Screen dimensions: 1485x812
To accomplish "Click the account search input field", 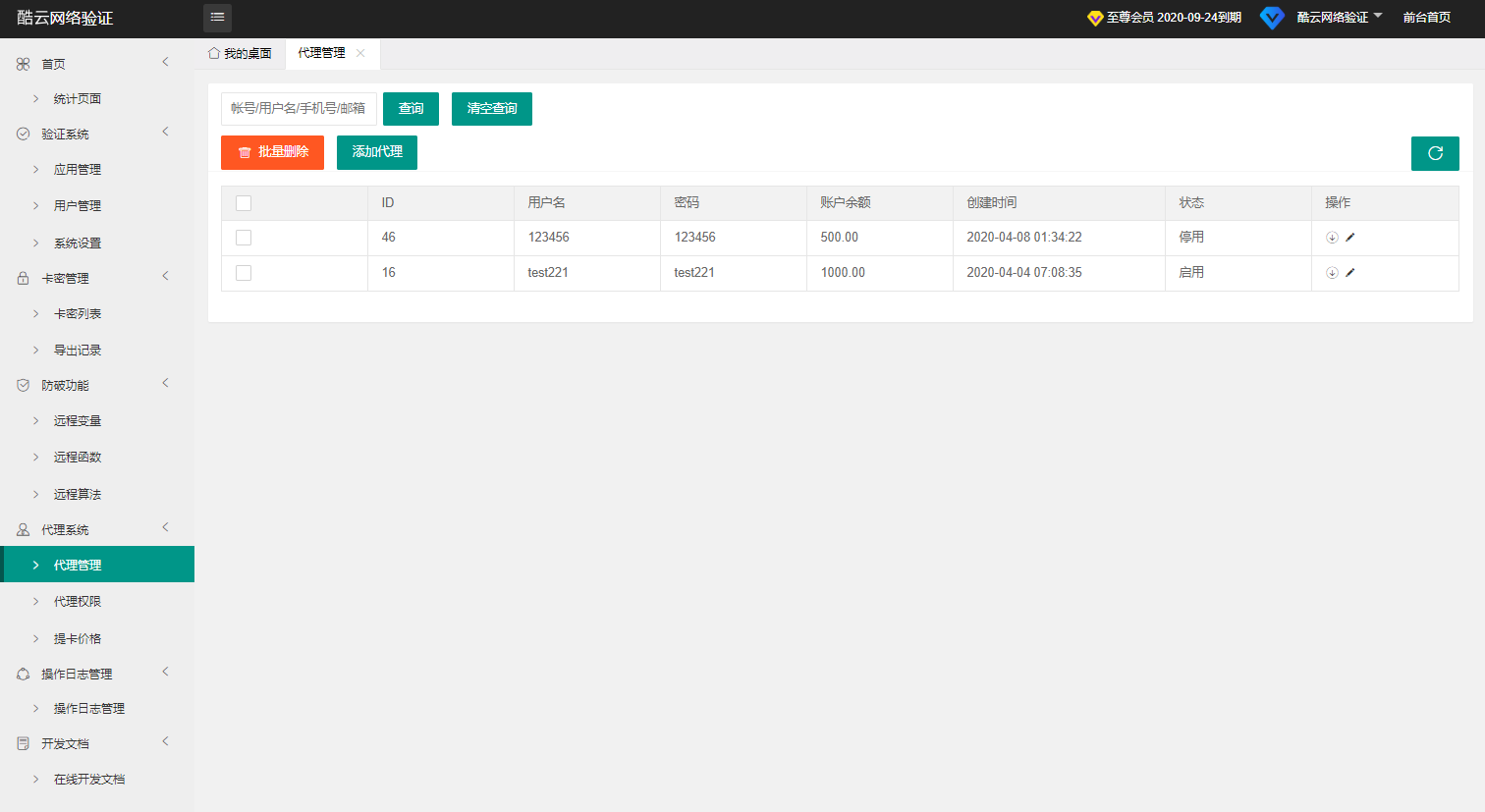I will (x=299, y=109).
